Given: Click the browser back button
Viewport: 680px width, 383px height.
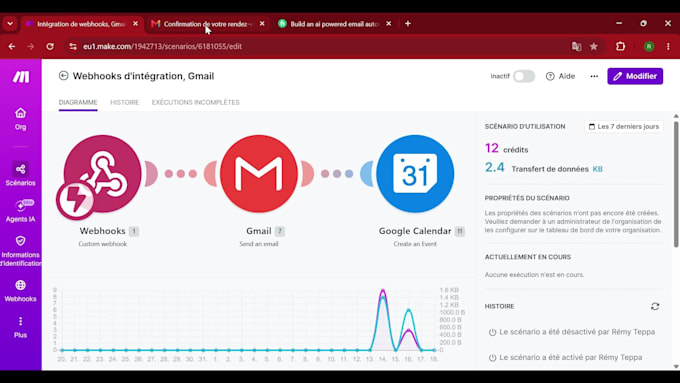Looking at the screenshot, I should (x=12, y=46).
